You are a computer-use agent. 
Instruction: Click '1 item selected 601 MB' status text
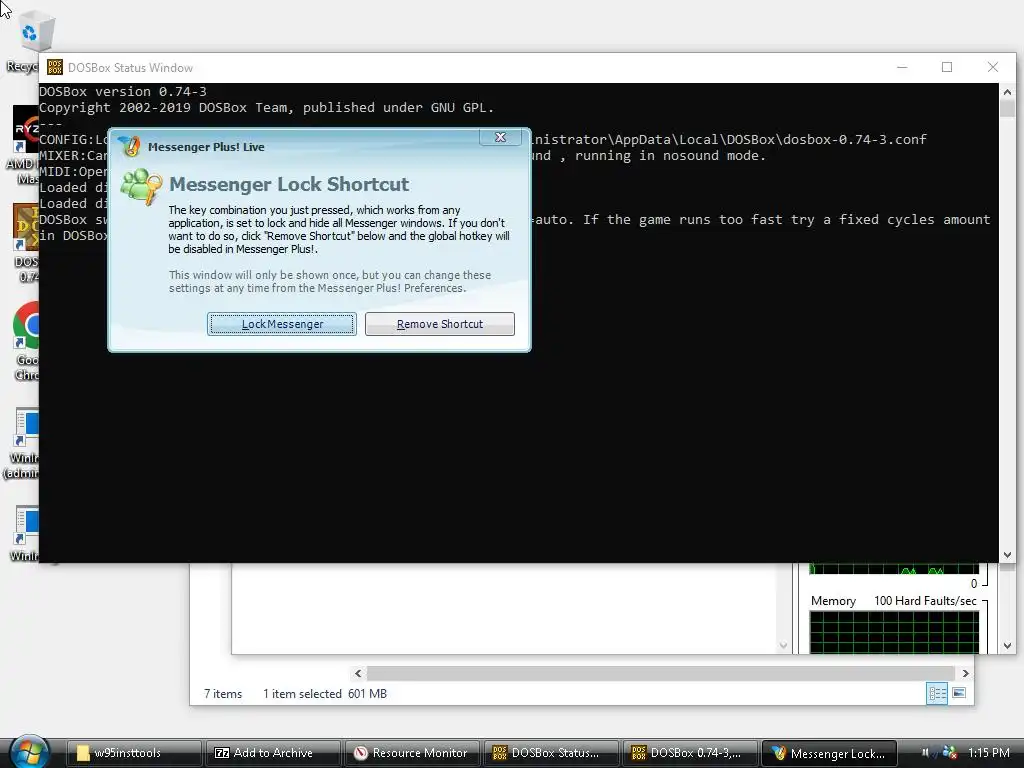(325, 694)
